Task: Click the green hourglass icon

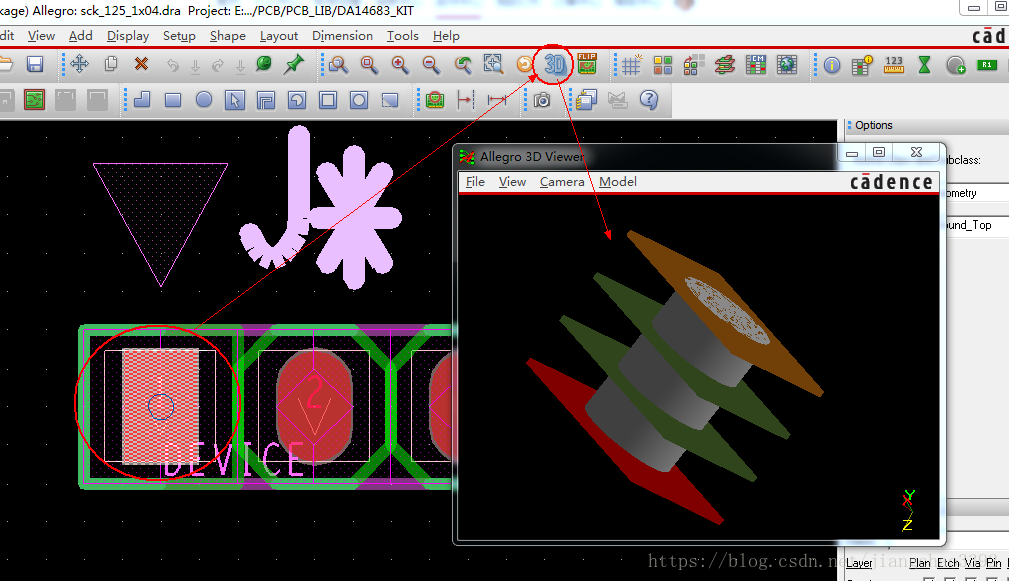Action: [925, 64]
